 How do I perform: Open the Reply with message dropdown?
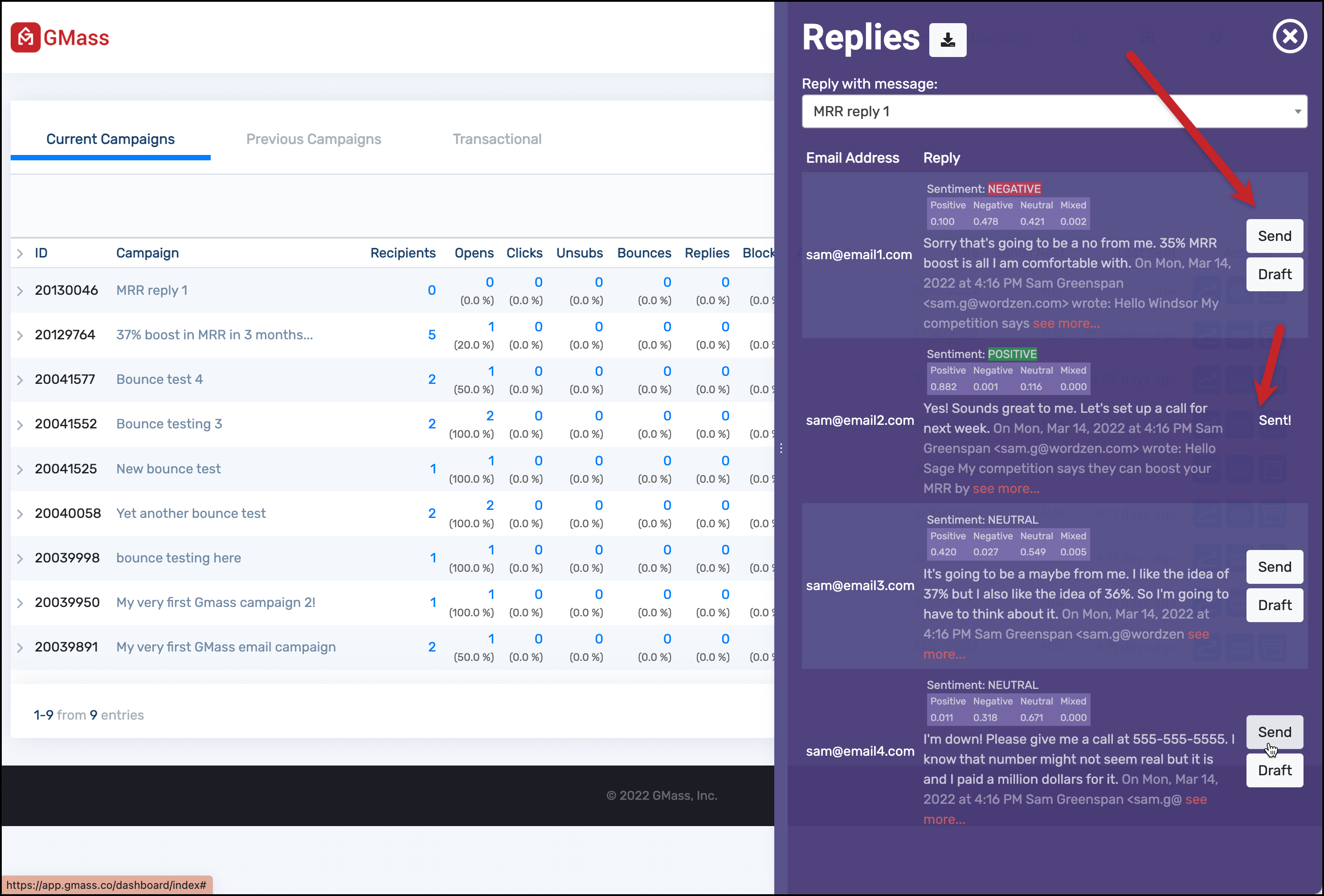click(x=1054, y=112)
